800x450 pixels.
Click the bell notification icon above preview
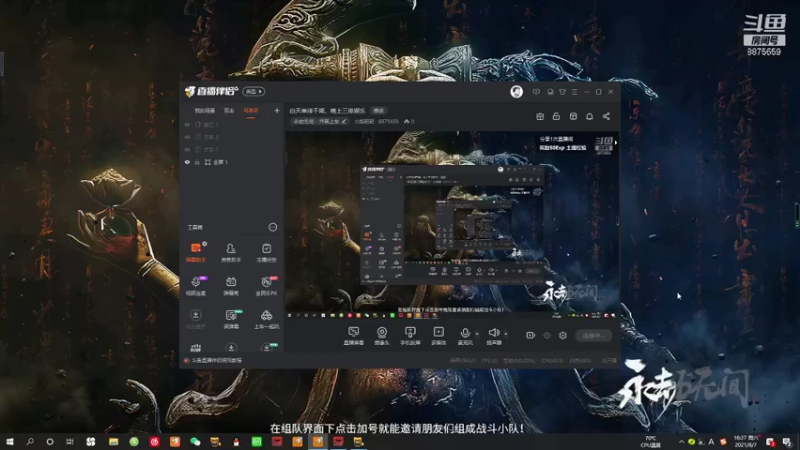tap(589, 116)
